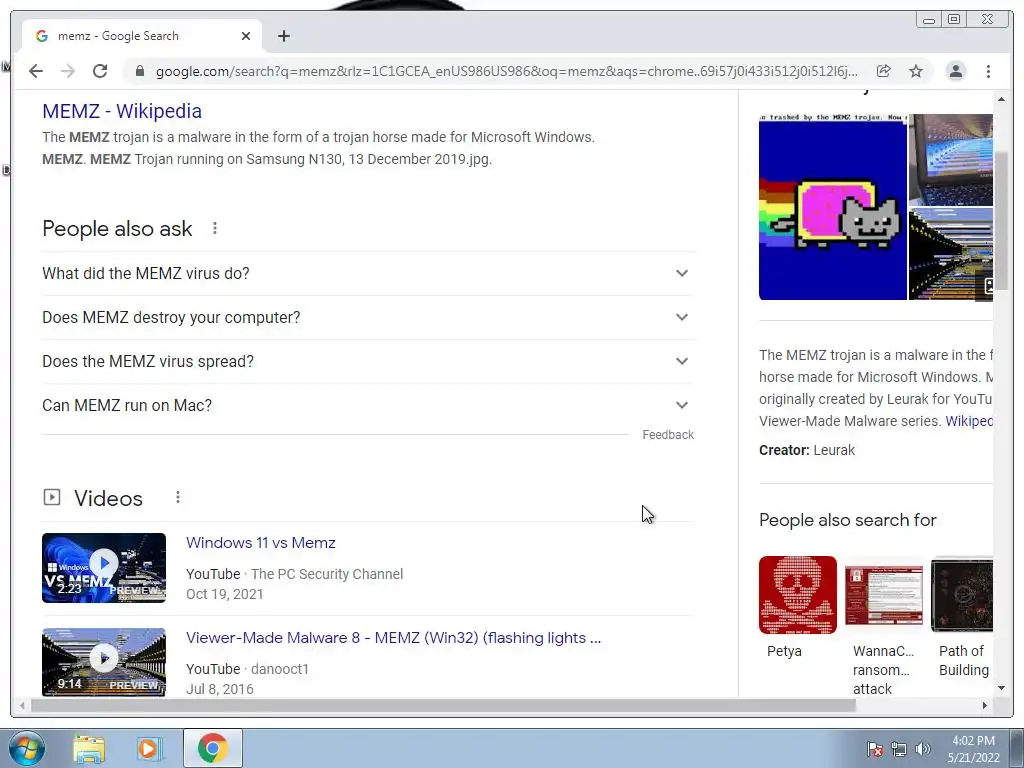Select the Petya related search card
This screenshot has width=1024, height=768.
[x=797, y=607]
